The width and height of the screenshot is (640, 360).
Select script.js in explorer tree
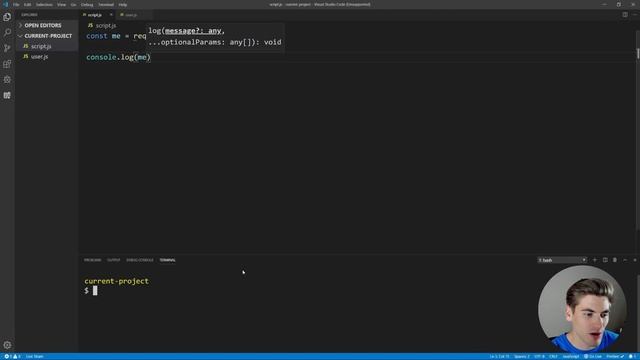coord(47,46)
